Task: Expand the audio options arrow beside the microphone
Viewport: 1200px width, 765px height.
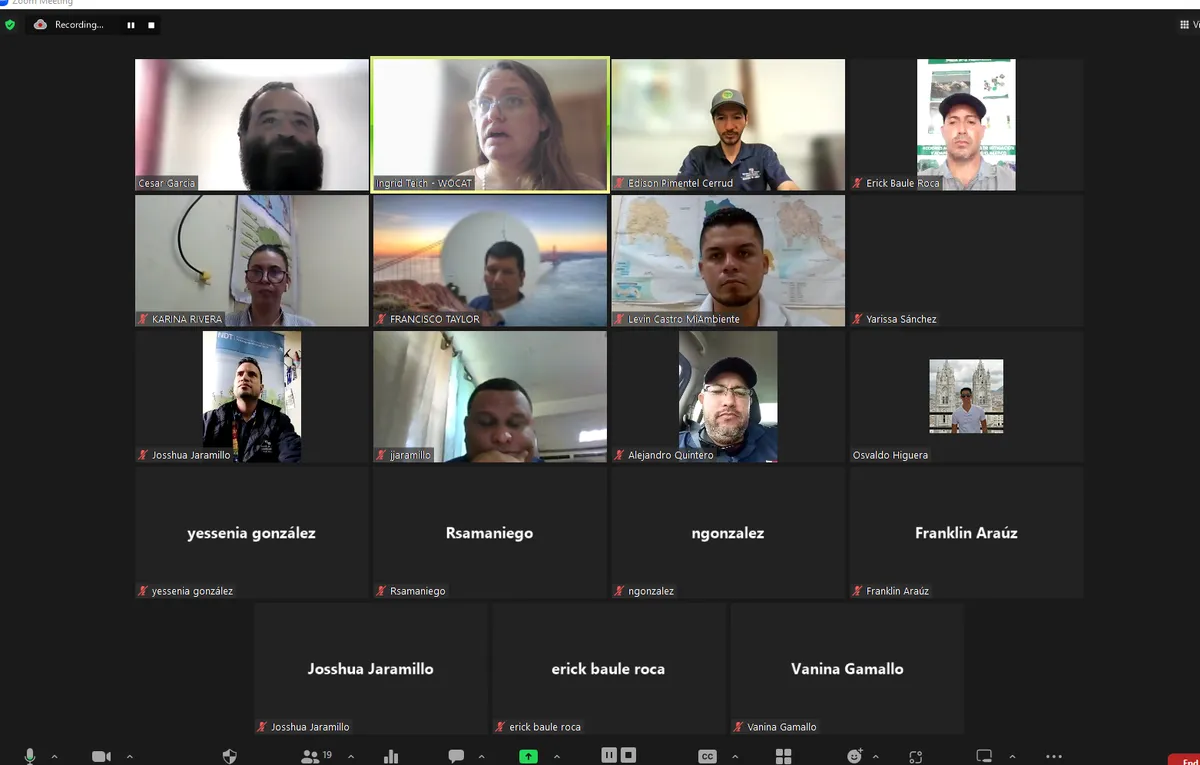Action: (x=54, y=756)
